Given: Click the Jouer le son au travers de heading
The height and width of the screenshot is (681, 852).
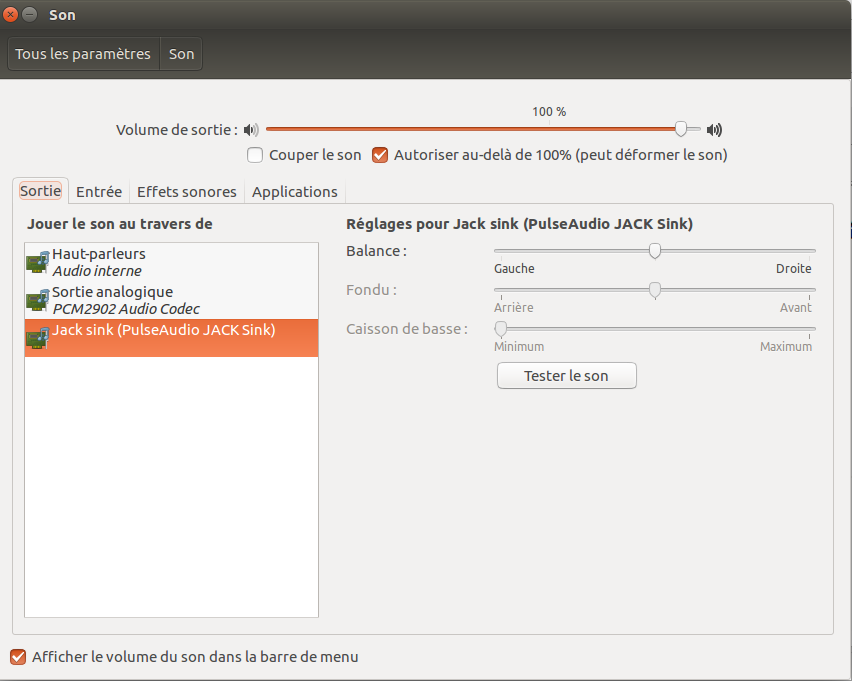Looking at the screenshot, I should tap(120, 224).
